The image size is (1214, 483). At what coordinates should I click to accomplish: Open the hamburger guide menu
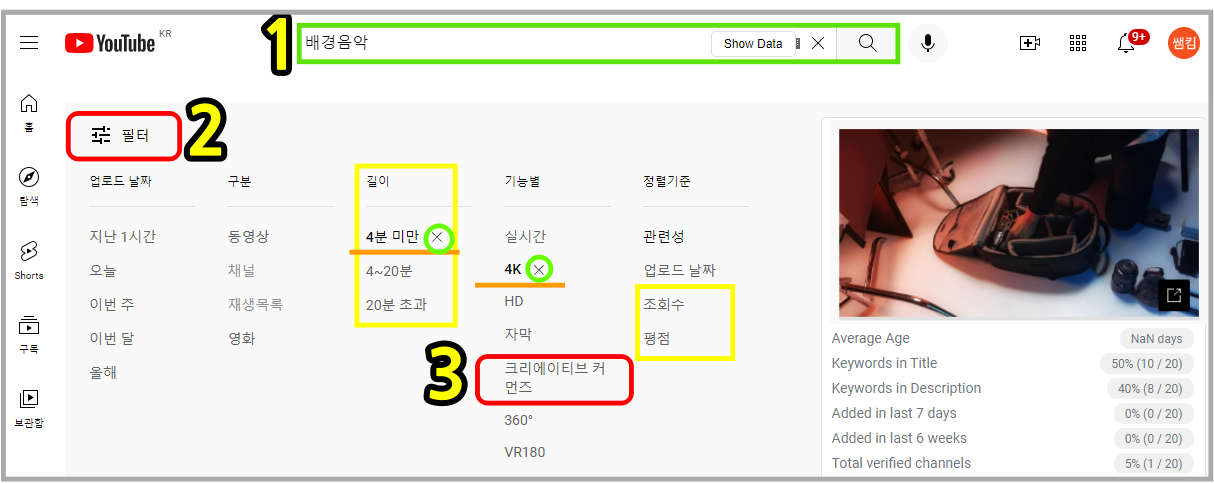pos(29,43)
